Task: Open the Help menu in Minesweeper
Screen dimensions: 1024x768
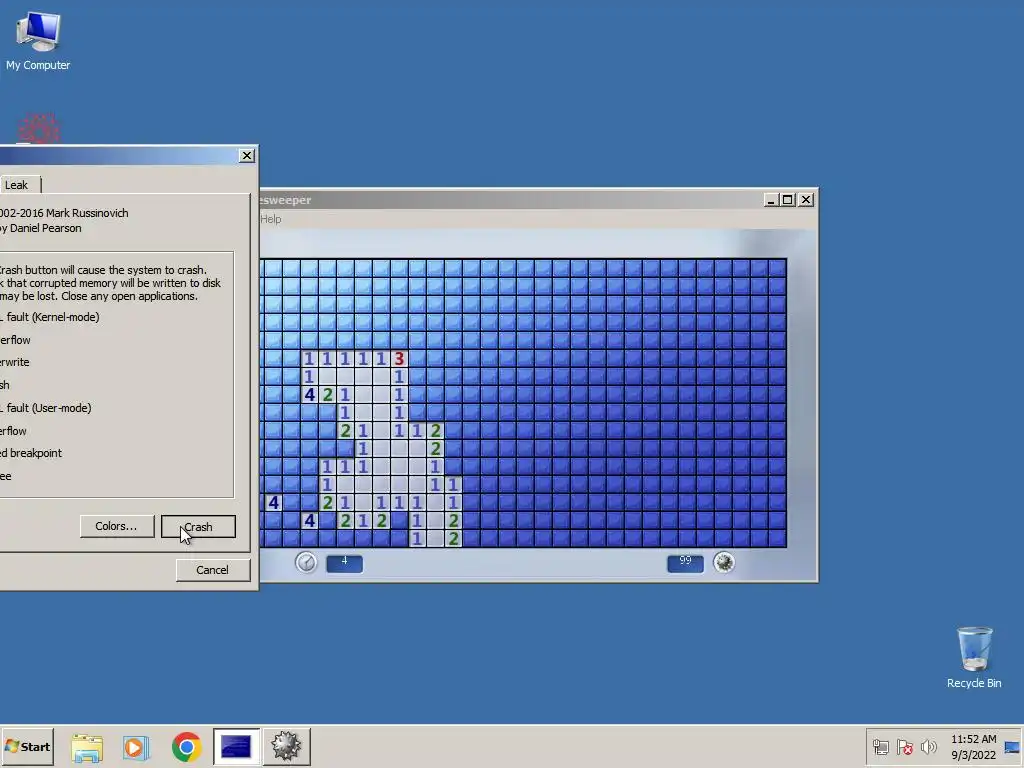Action: click(270, 219)
